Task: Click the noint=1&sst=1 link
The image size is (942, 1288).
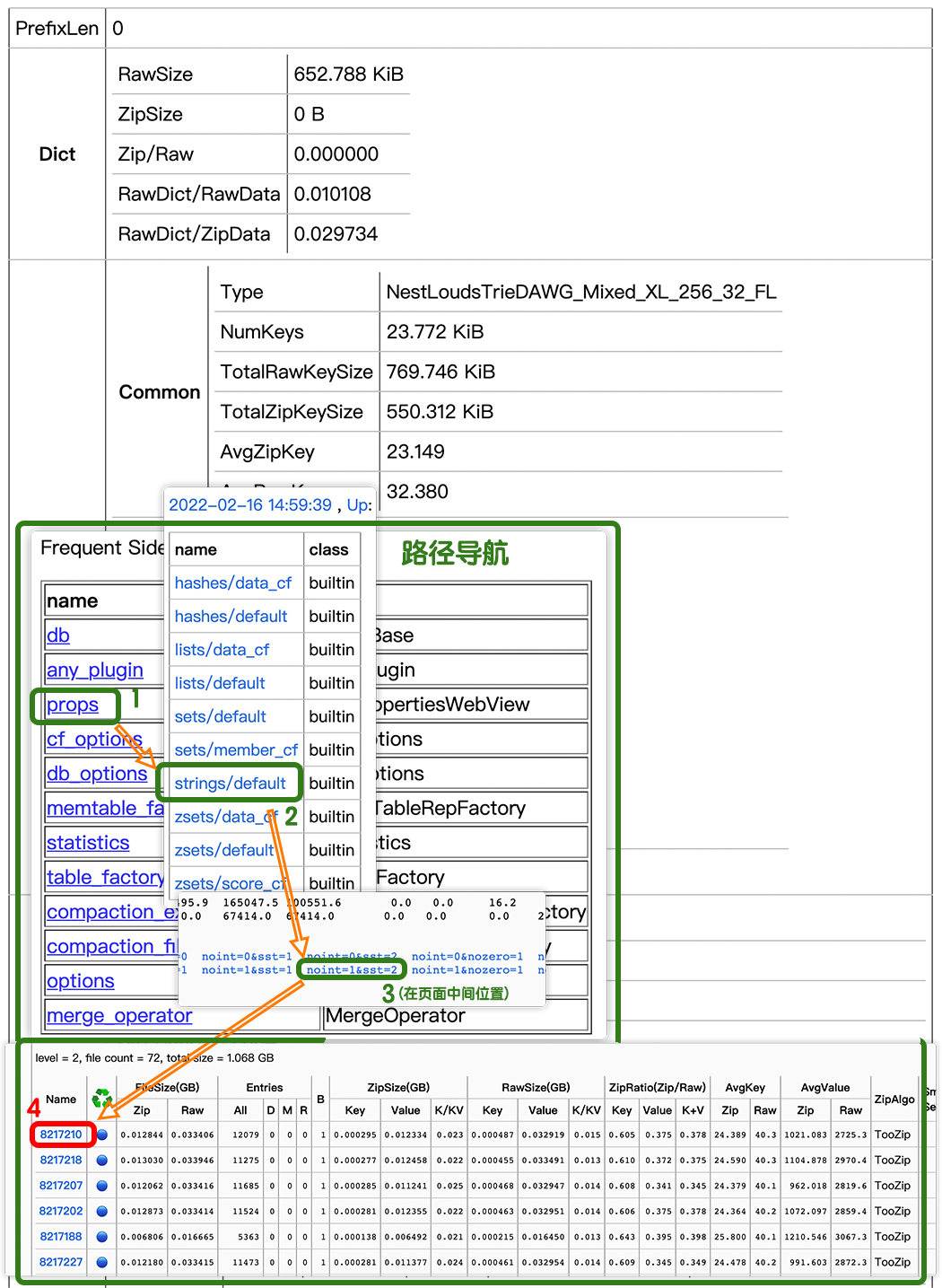Action: tap(247, 970)
